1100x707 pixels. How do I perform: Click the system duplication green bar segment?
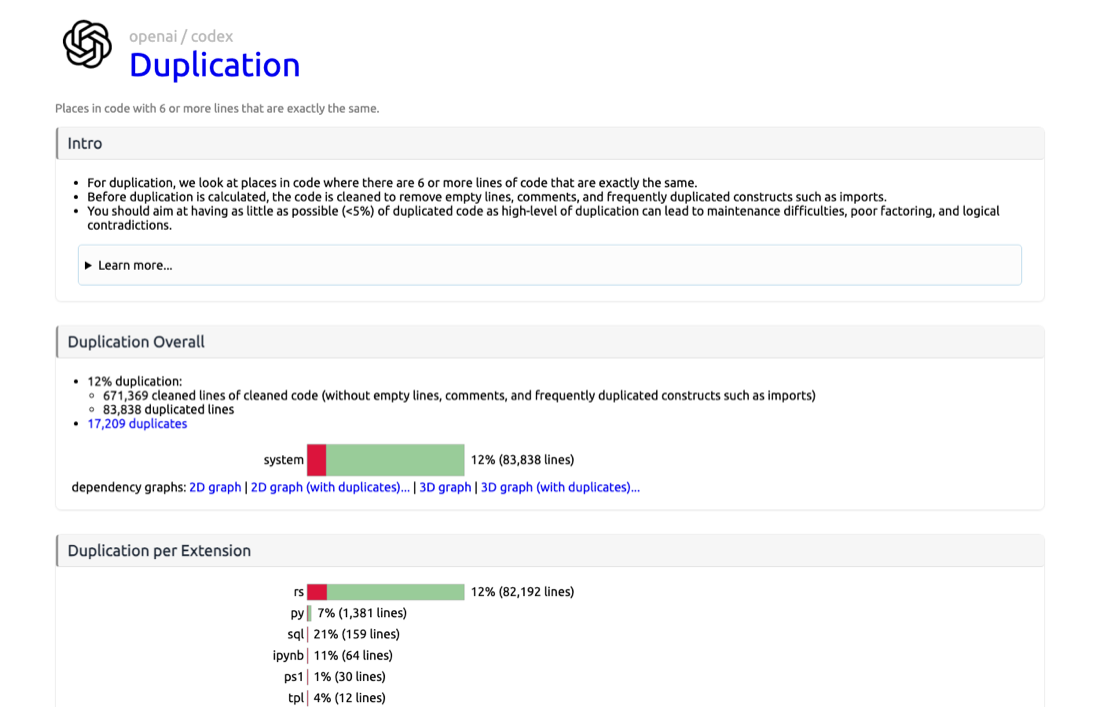pos(395,460)
